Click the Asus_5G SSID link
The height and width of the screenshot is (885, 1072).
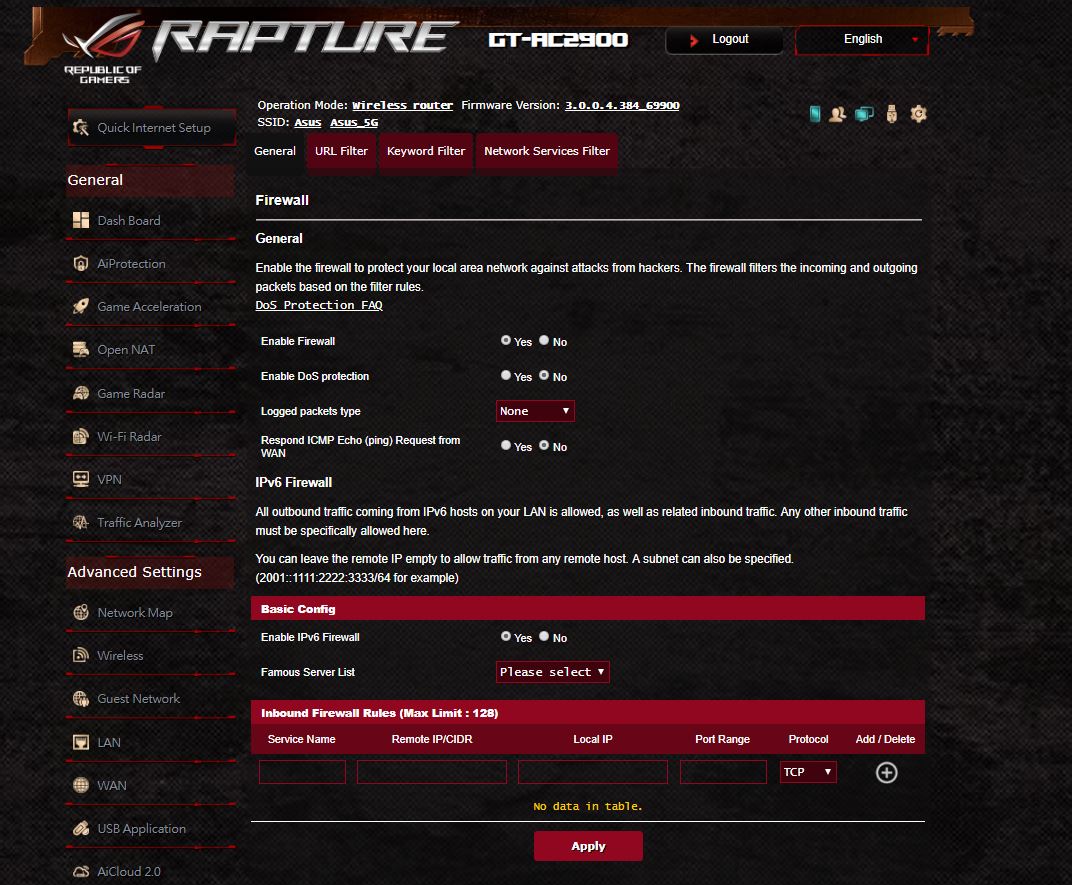coord(354,122)
